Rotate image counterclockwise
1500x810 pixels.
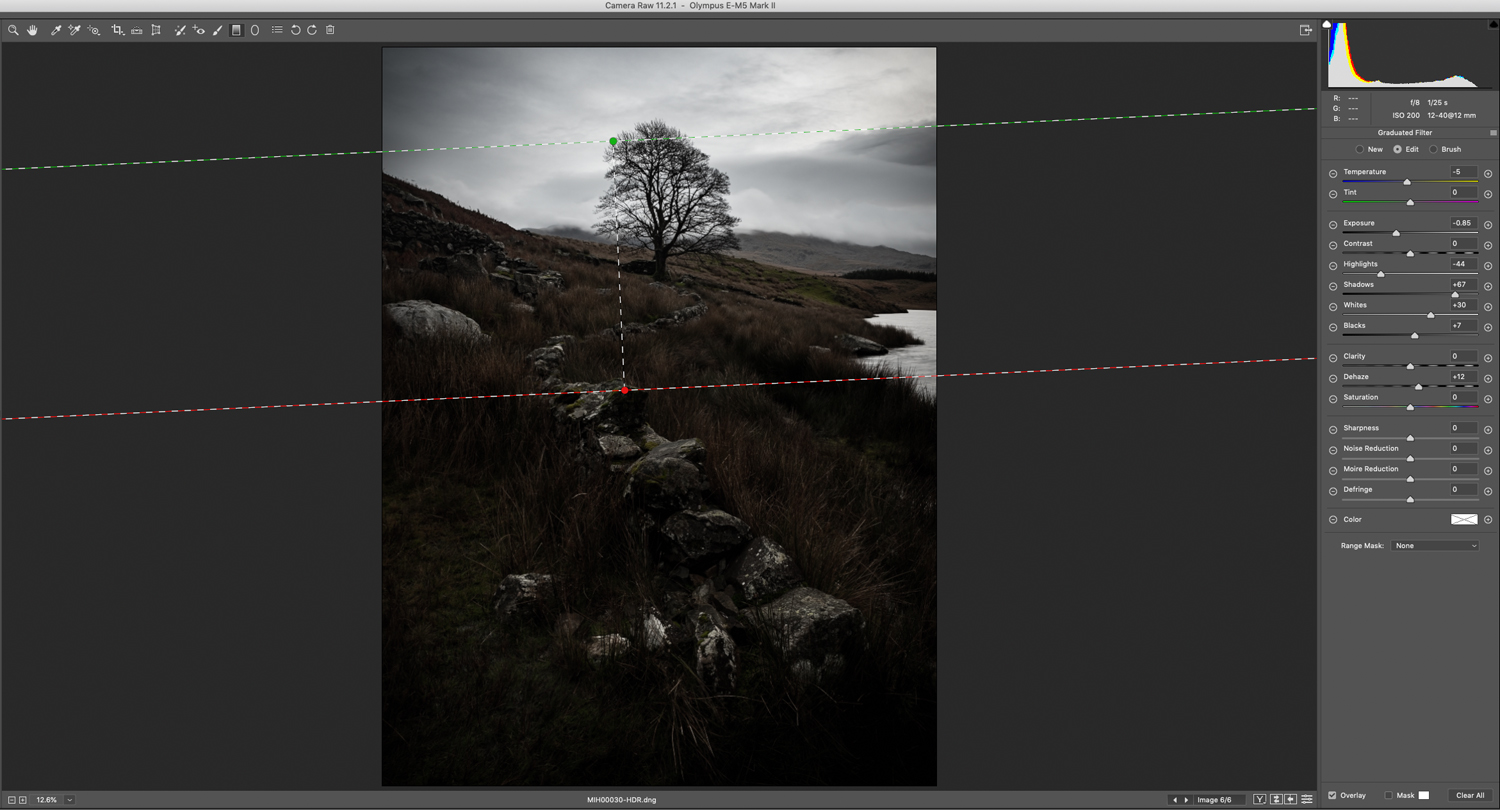295,30
